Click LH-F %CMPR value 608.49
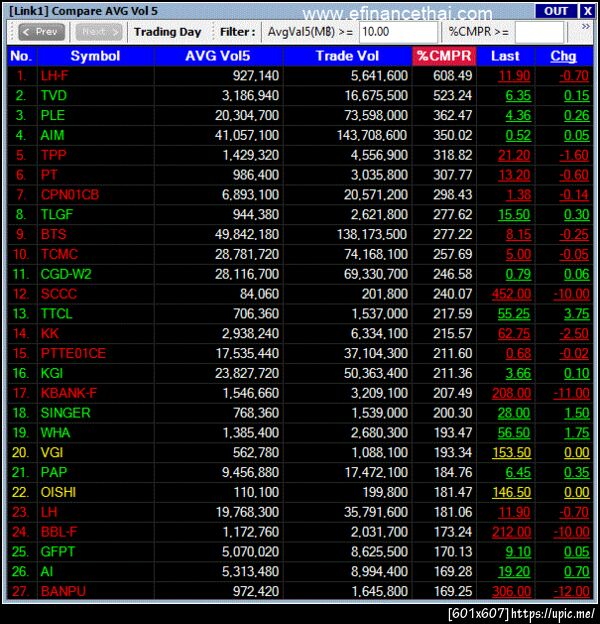This screenshot has height=624, width=600. coord(452,76)
